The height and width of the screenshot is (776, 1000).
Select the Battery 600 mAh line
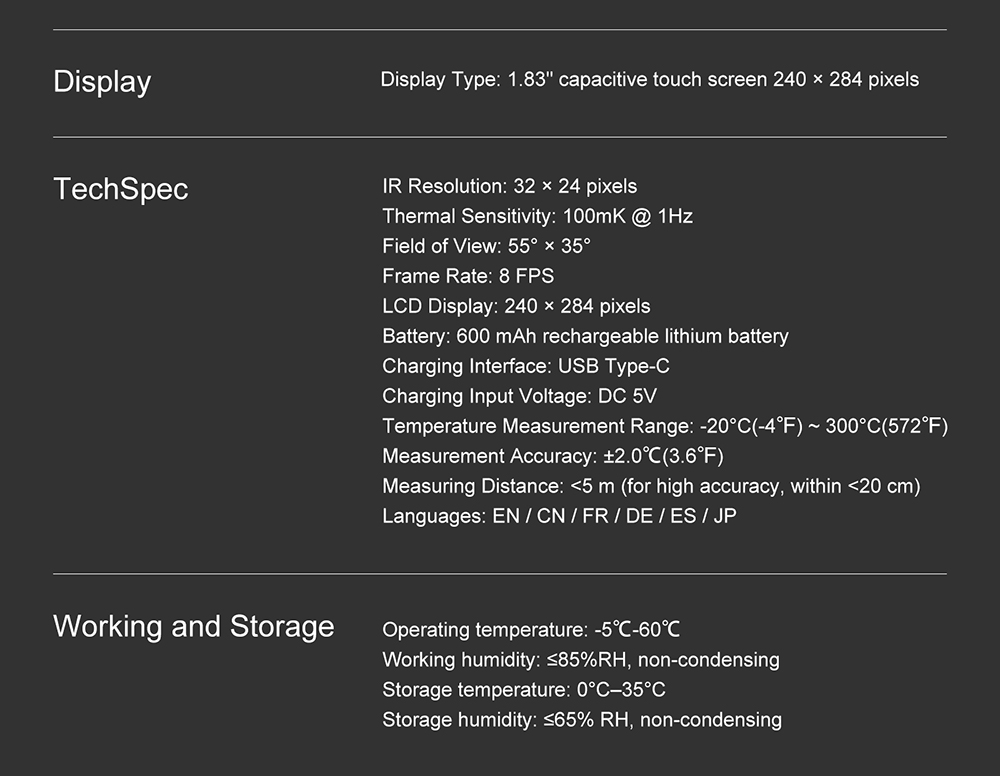tap(585, 336)
